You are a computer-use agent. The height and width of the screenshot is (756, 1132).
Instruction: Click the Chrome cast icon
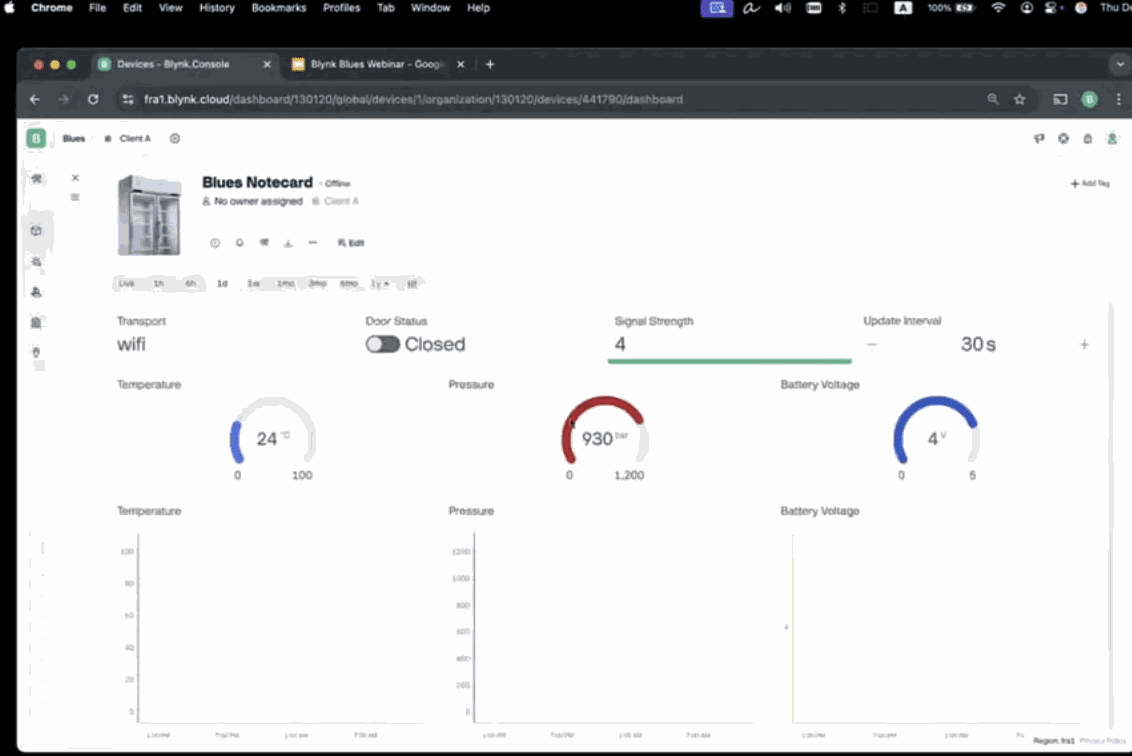[1060, 100]
